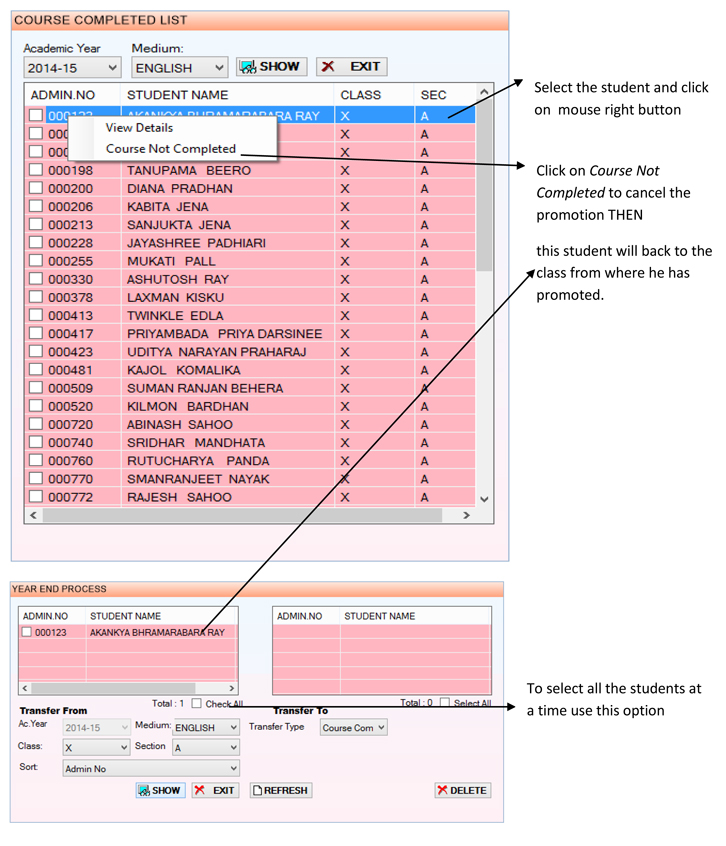Image resolution: width=726 pixels, height=846 pixels.
Task: Open the Section A dropdown
Action: [x=206, y=747]
